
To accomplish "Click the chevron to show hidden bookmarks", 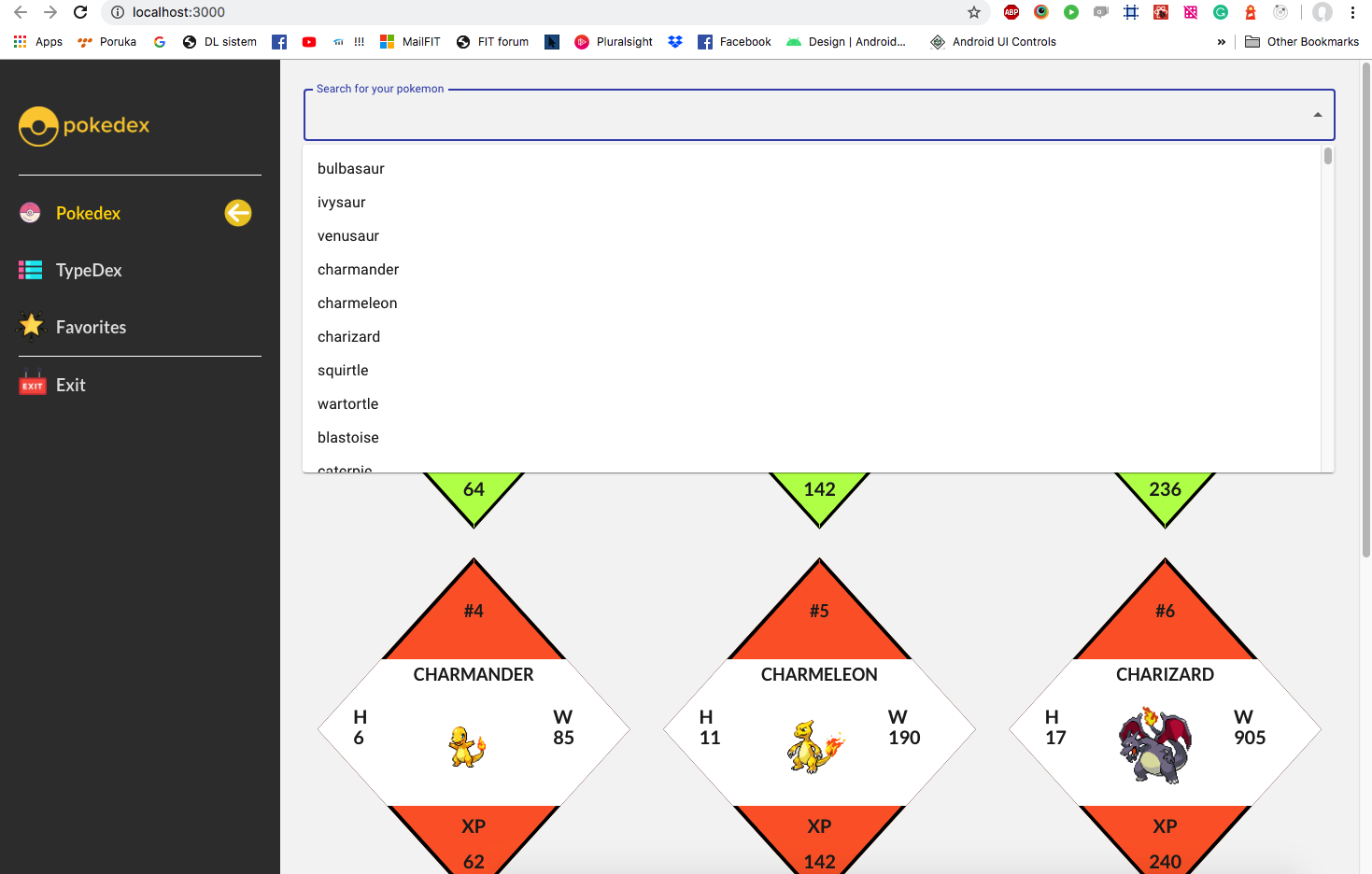I will click(x=1223, y=41).
